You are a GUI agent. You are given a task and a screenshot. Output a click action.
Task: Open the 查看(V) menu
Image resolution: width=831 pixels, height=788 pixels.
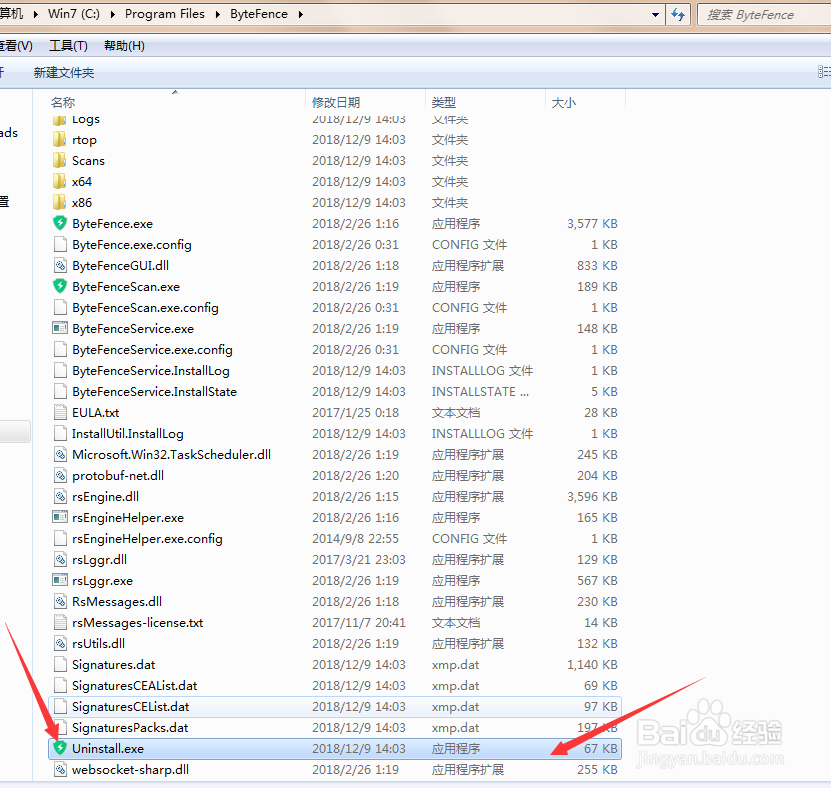[16, 46]
